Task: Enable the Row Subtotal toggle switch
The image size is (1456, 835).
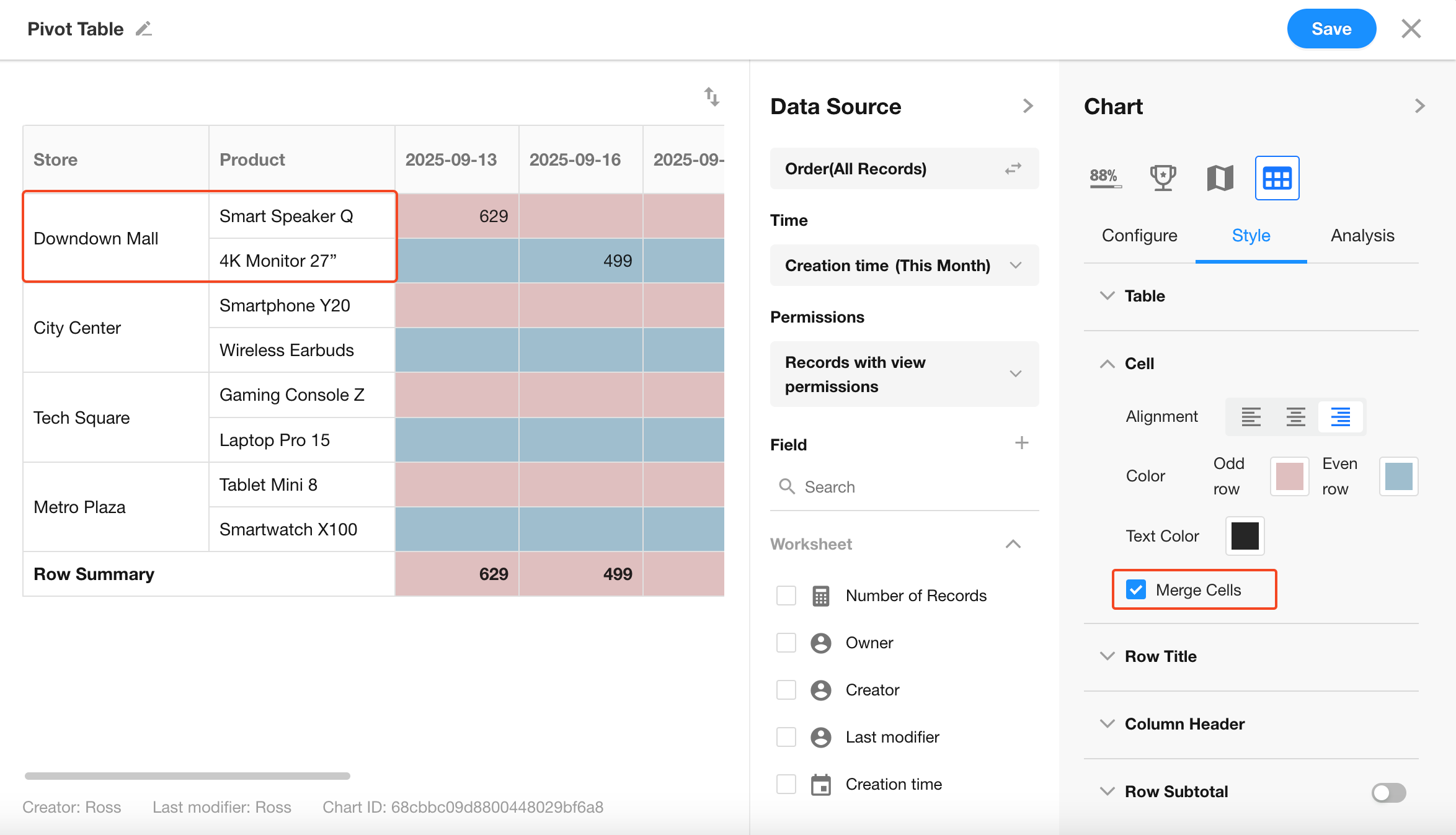Action: [x=1388, y=792]
